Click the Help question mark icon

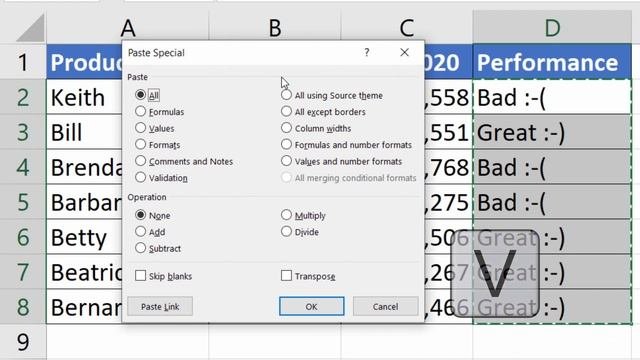pyautogui.click(x=367, y=52)
